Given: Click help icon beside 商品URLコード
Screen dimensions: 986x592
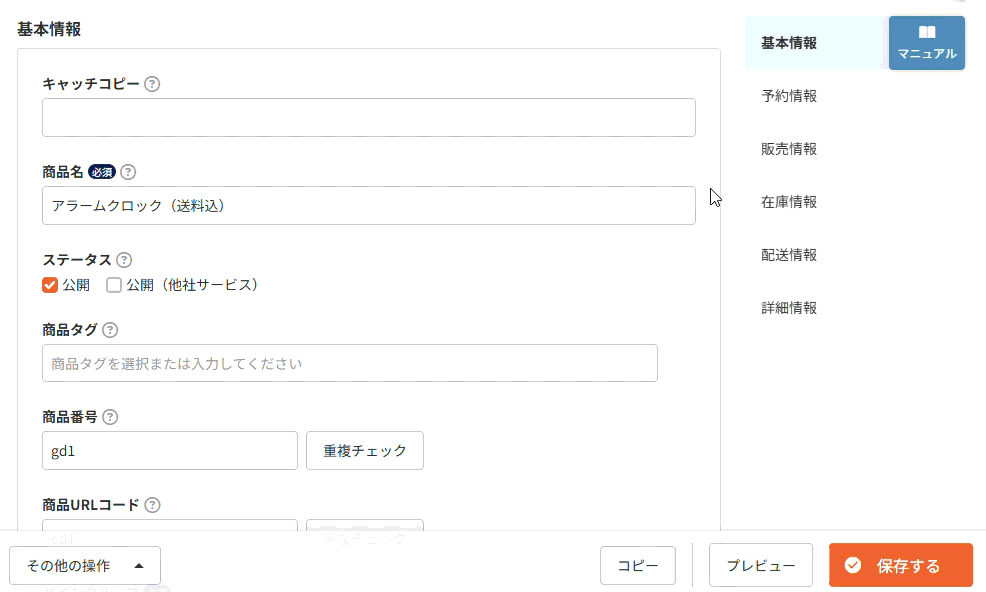Looking at the screenshot, I should 152,505.
